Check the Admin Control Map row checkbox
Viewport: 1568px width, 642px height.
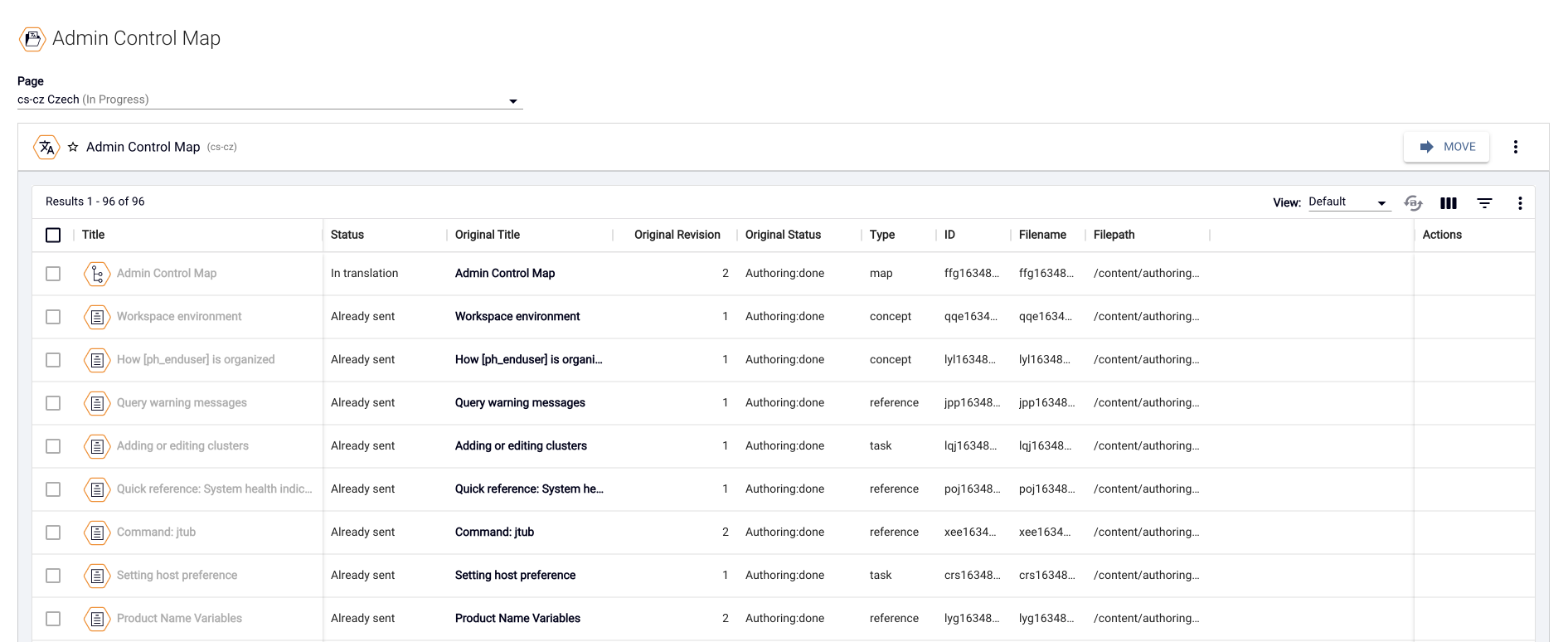coord(53,274)
